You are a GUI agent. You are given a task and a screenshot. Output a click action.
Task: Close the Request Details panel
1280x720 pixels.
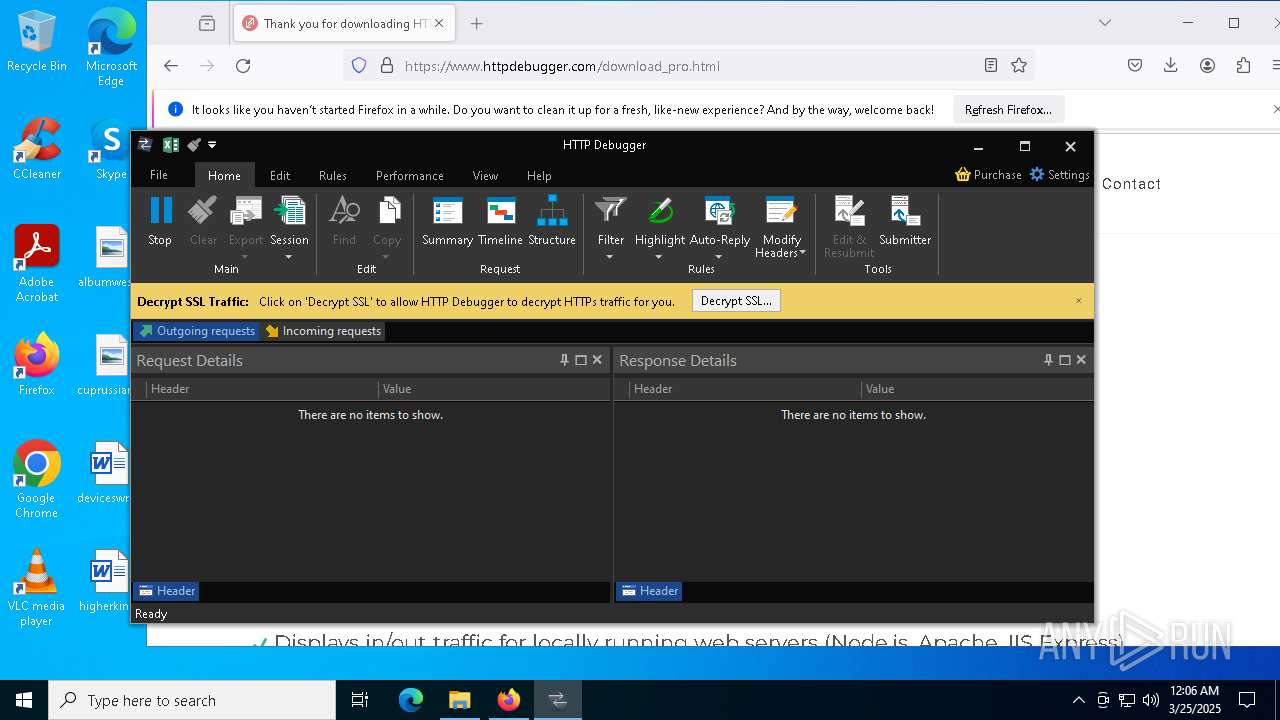pos(597,360)
